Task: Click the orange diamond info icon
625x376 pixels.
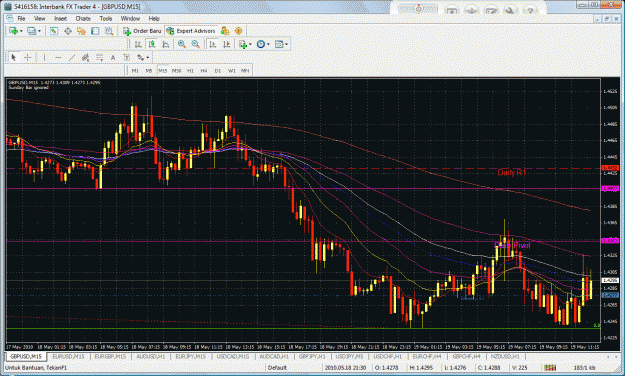Action: 238,31
